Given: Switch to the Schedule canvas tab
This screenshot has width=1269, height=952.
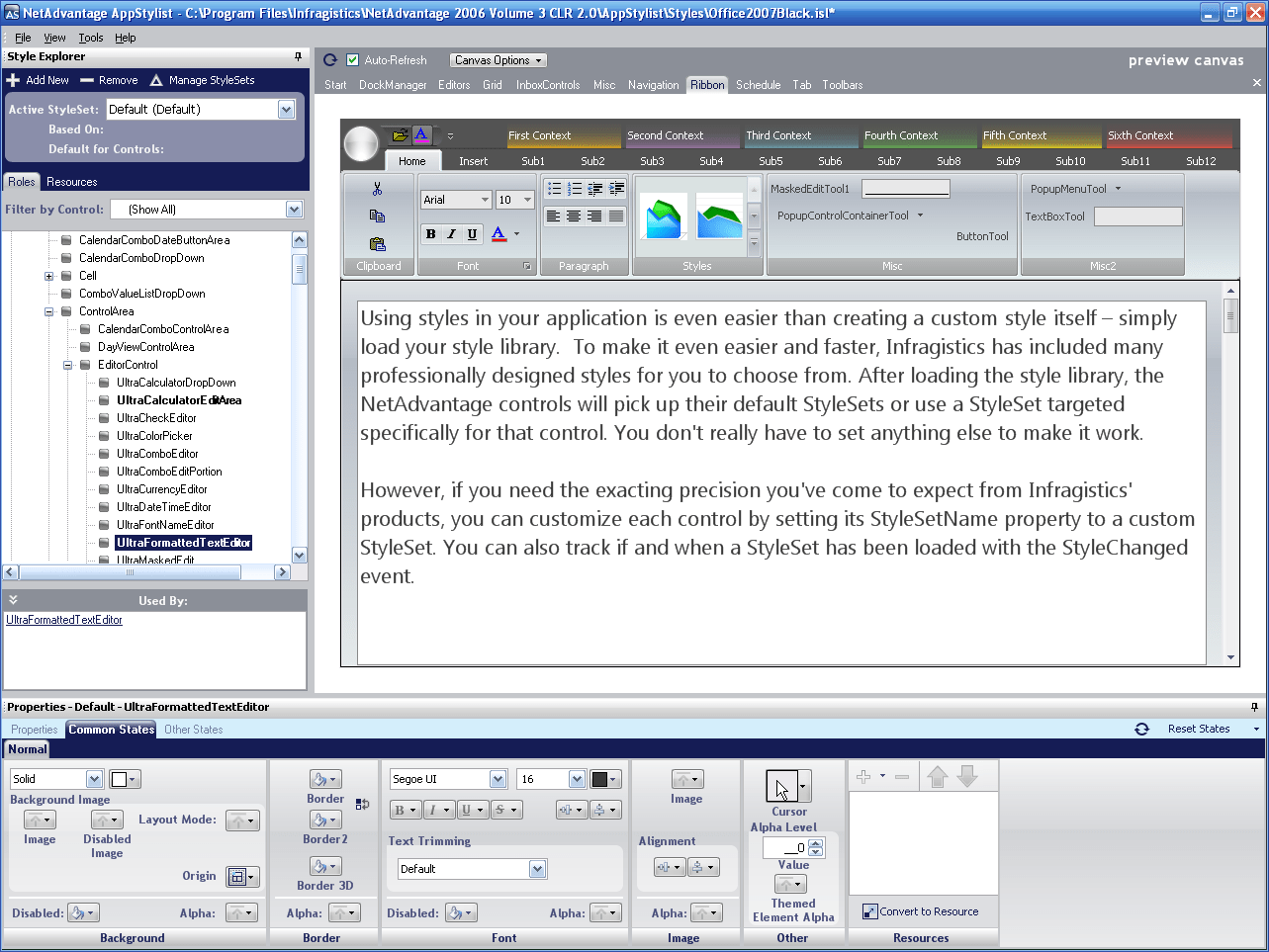Looking at the screenshot, I should [x=758, y=85].
